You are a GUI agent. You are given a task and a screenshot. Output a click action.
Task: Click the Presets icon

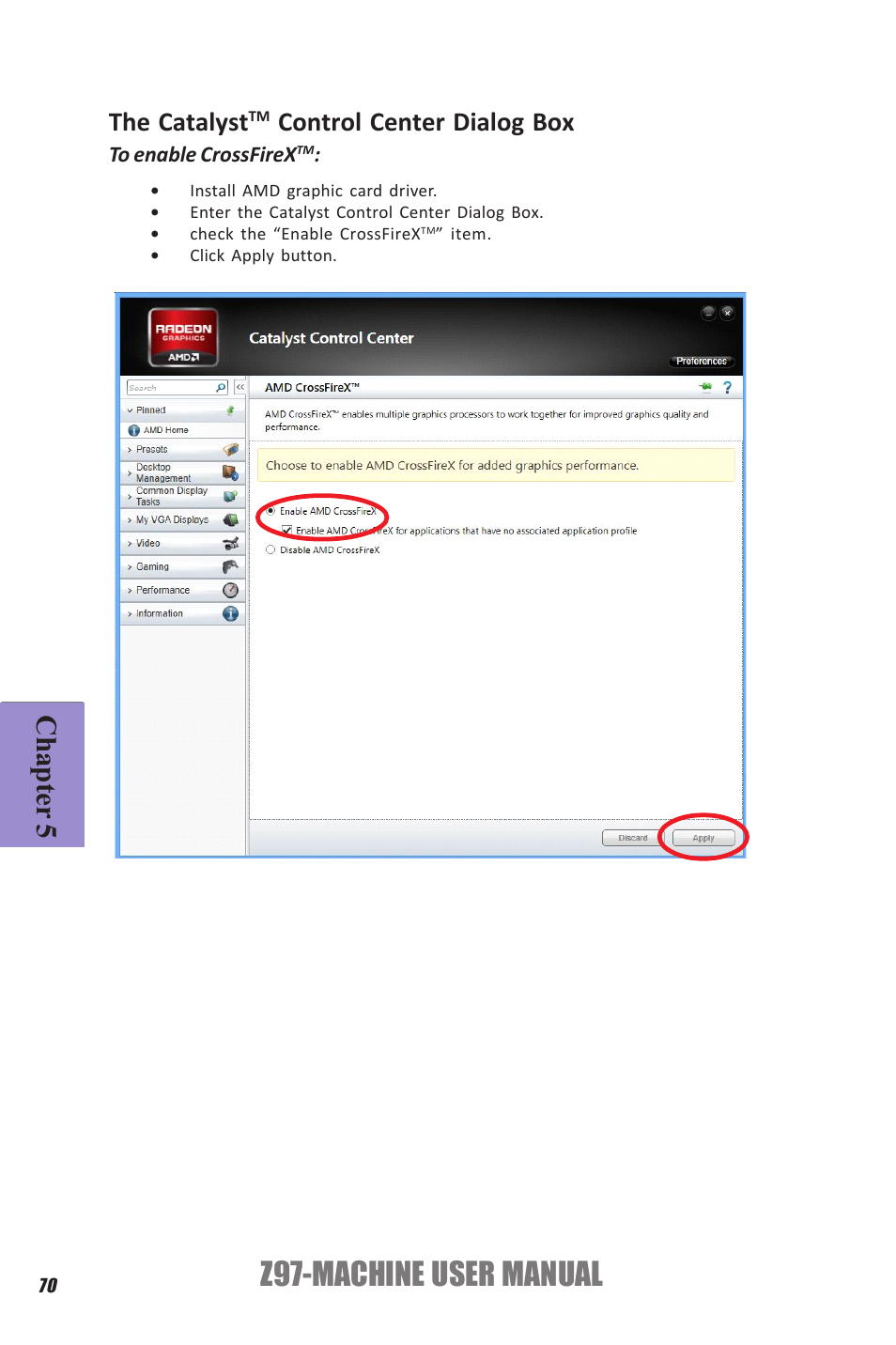[x=230, y=450]
